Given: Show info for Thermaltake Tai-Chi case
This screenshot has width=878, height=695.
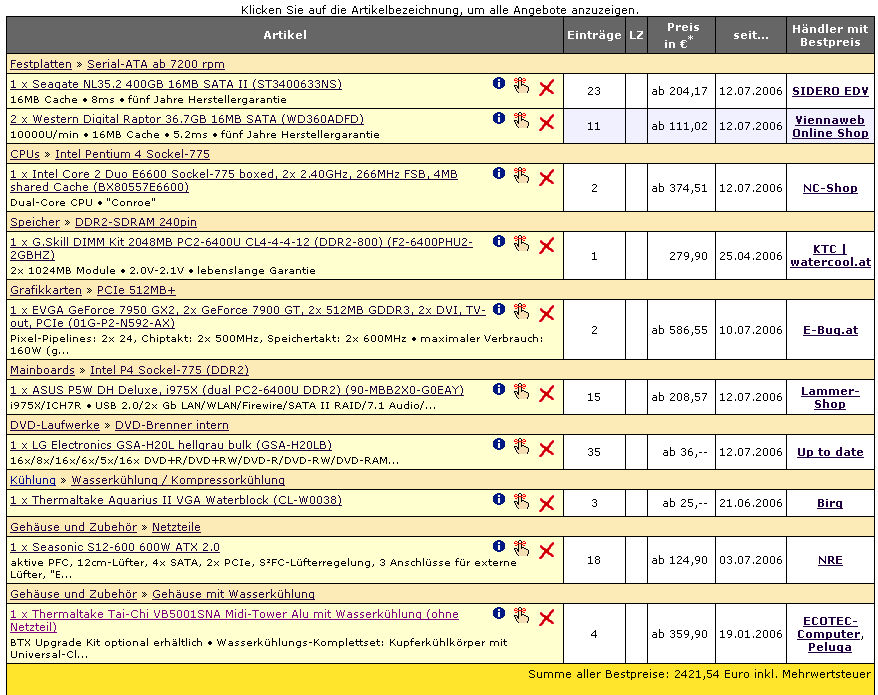Looking at the screenshot, I should point(499,613).
